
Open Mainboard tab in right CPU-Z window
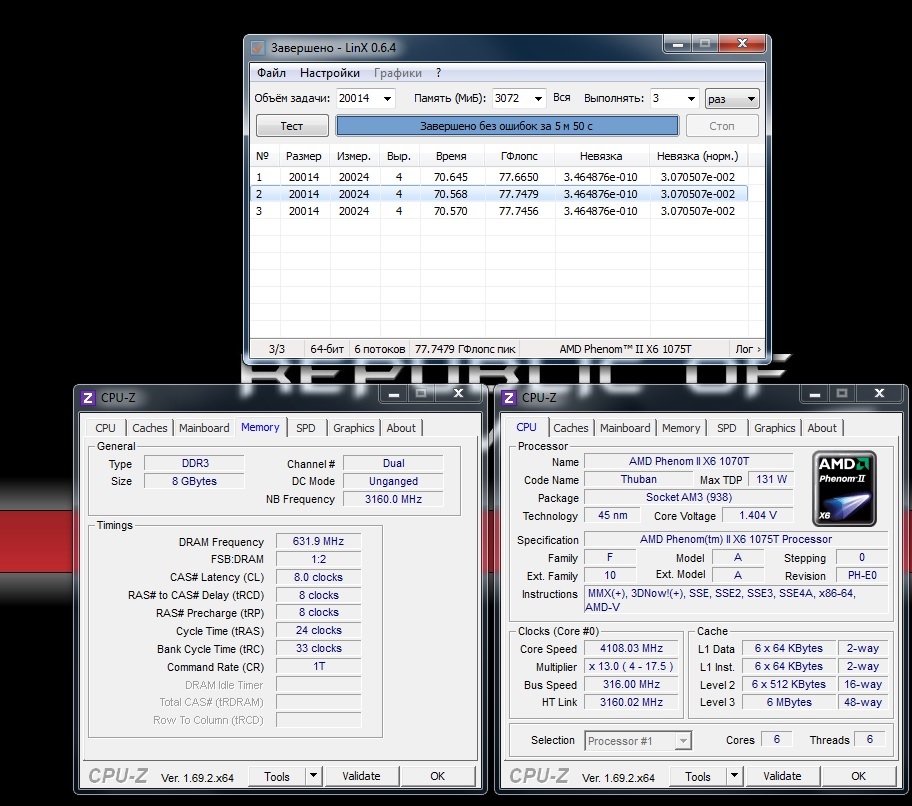[625, 428]
